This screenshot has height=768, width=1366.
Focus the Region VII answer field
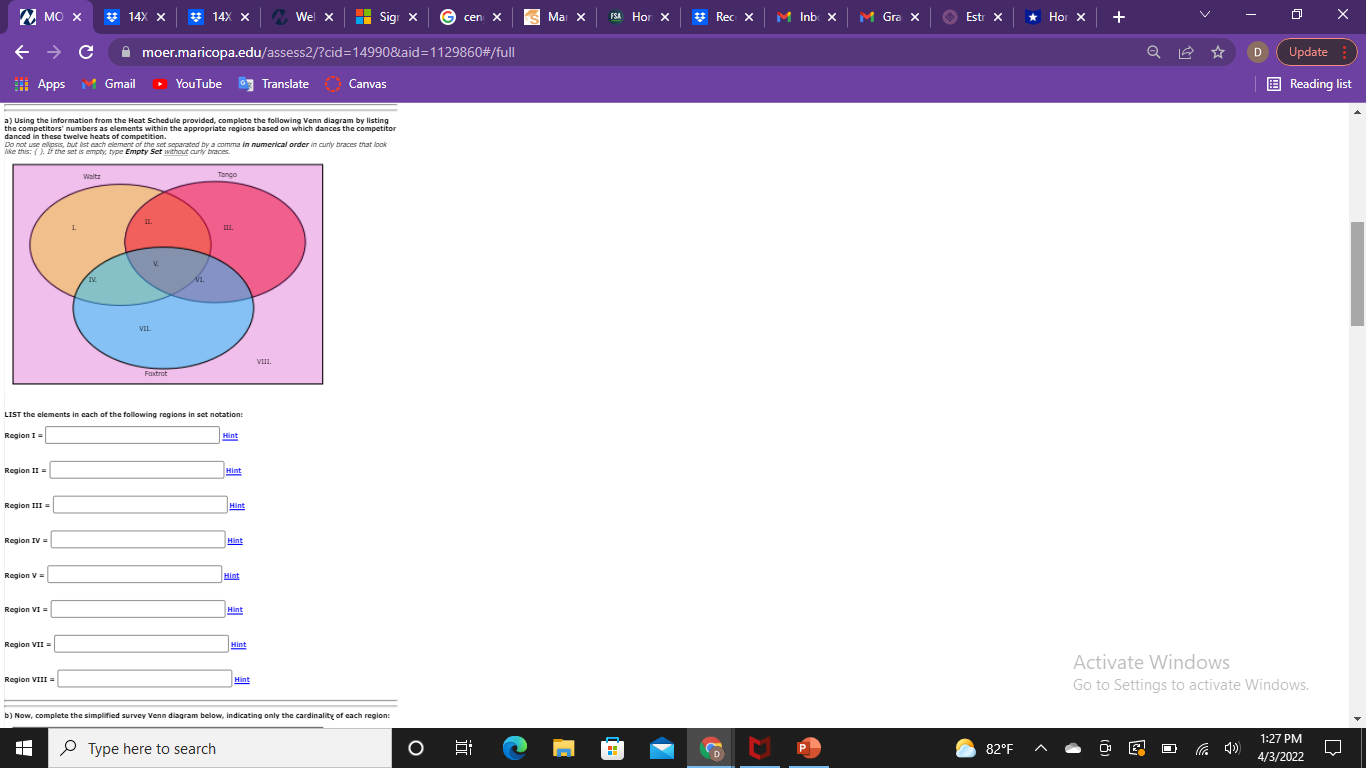click(142, 644)
